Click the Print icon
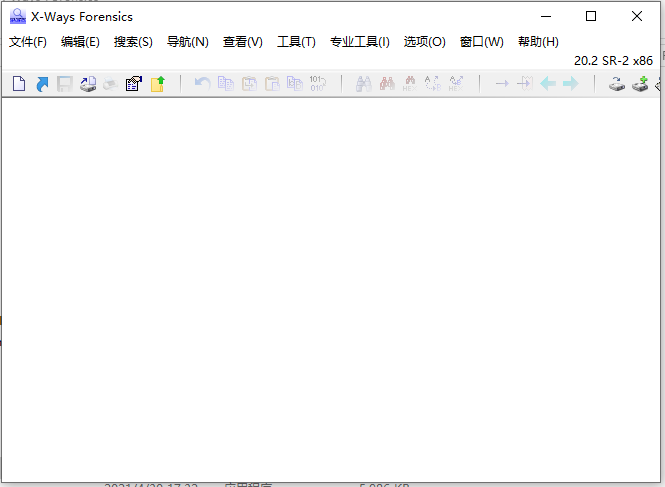 coord(111,84)
